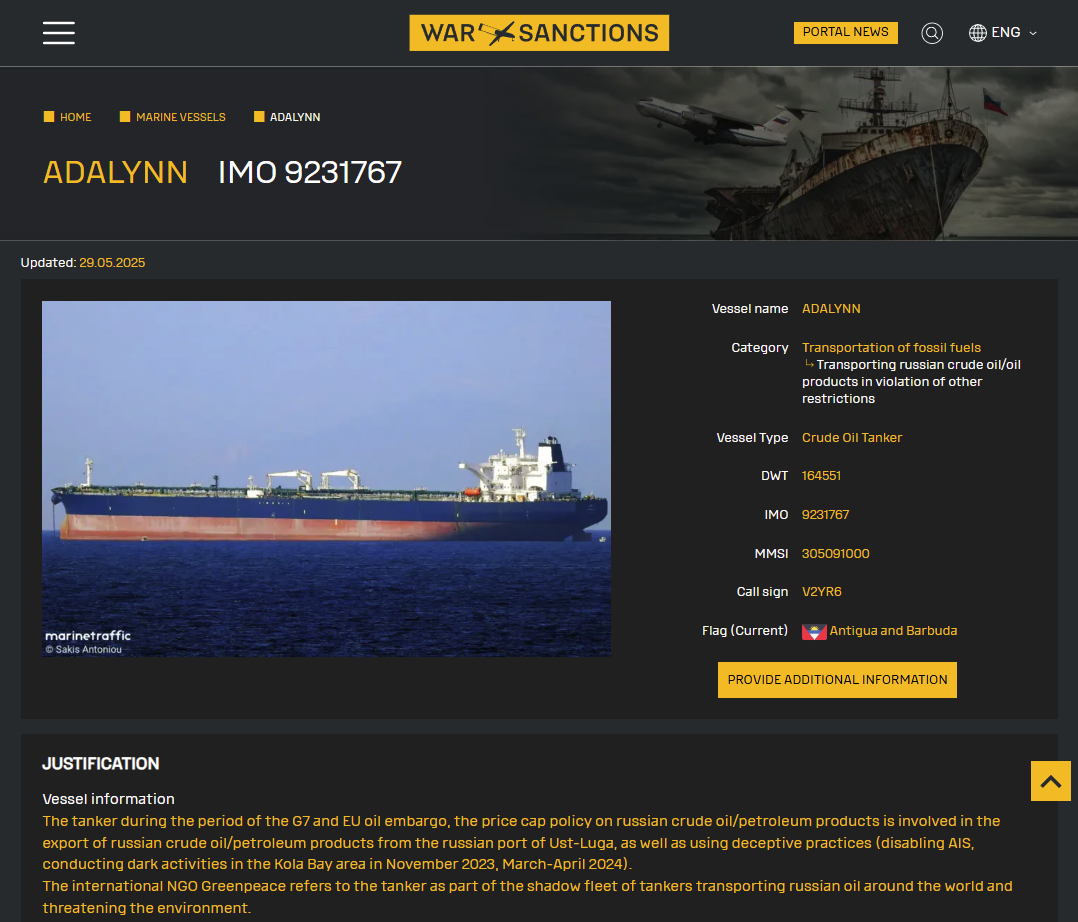The width and height of the screenshot is (1078, 922).
Task: Select the IMO value 9231767 in details
Action: tap(825, 515)
